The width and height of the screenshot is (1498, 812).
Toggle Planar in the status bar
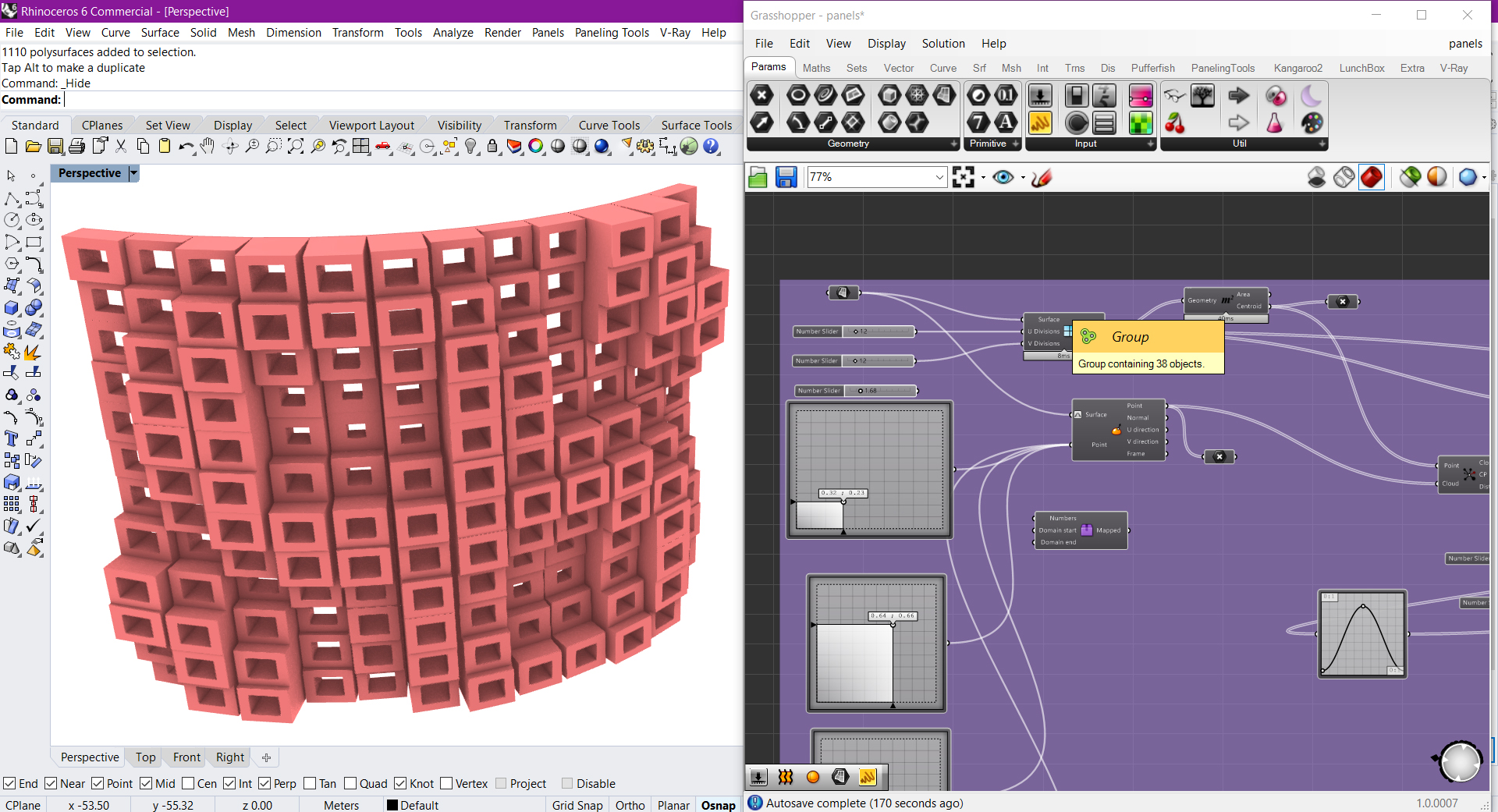[x=673, y=805]
